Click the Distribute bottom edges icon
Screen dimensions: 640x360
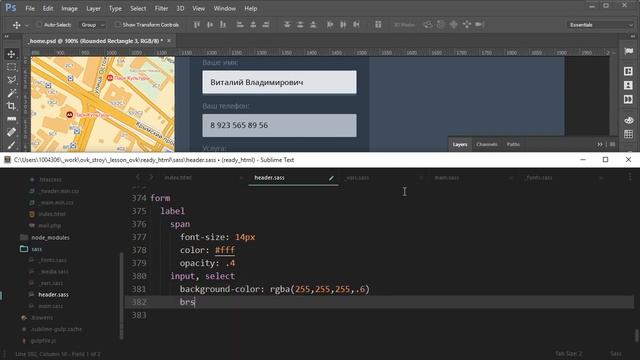[x=313, y=25]
